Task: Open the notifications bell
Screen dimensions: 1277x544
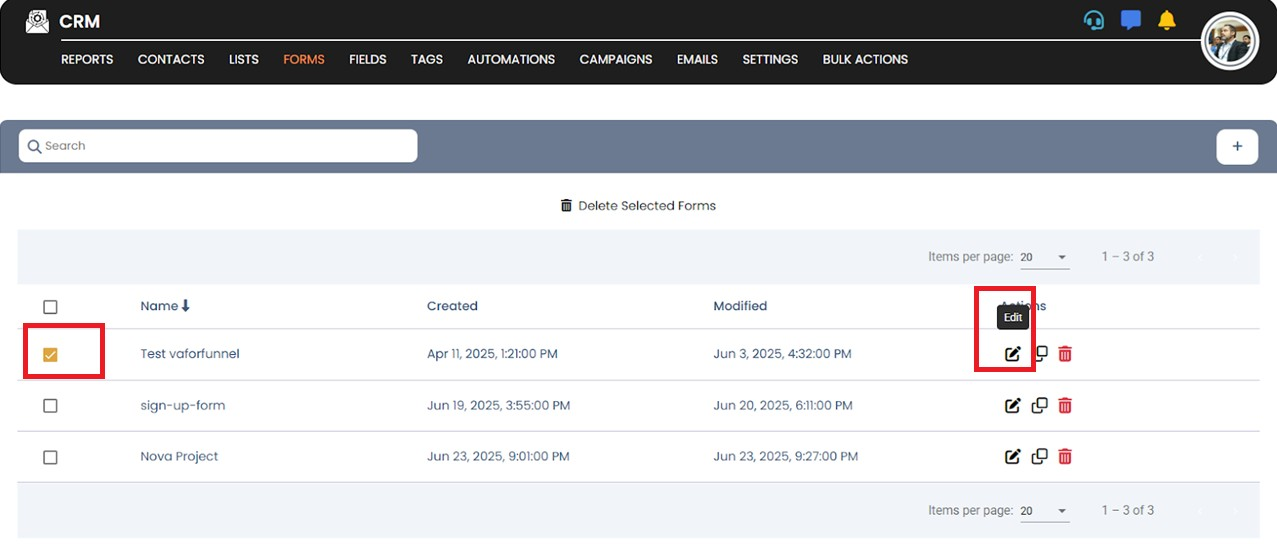Action: click(1166, 21)
